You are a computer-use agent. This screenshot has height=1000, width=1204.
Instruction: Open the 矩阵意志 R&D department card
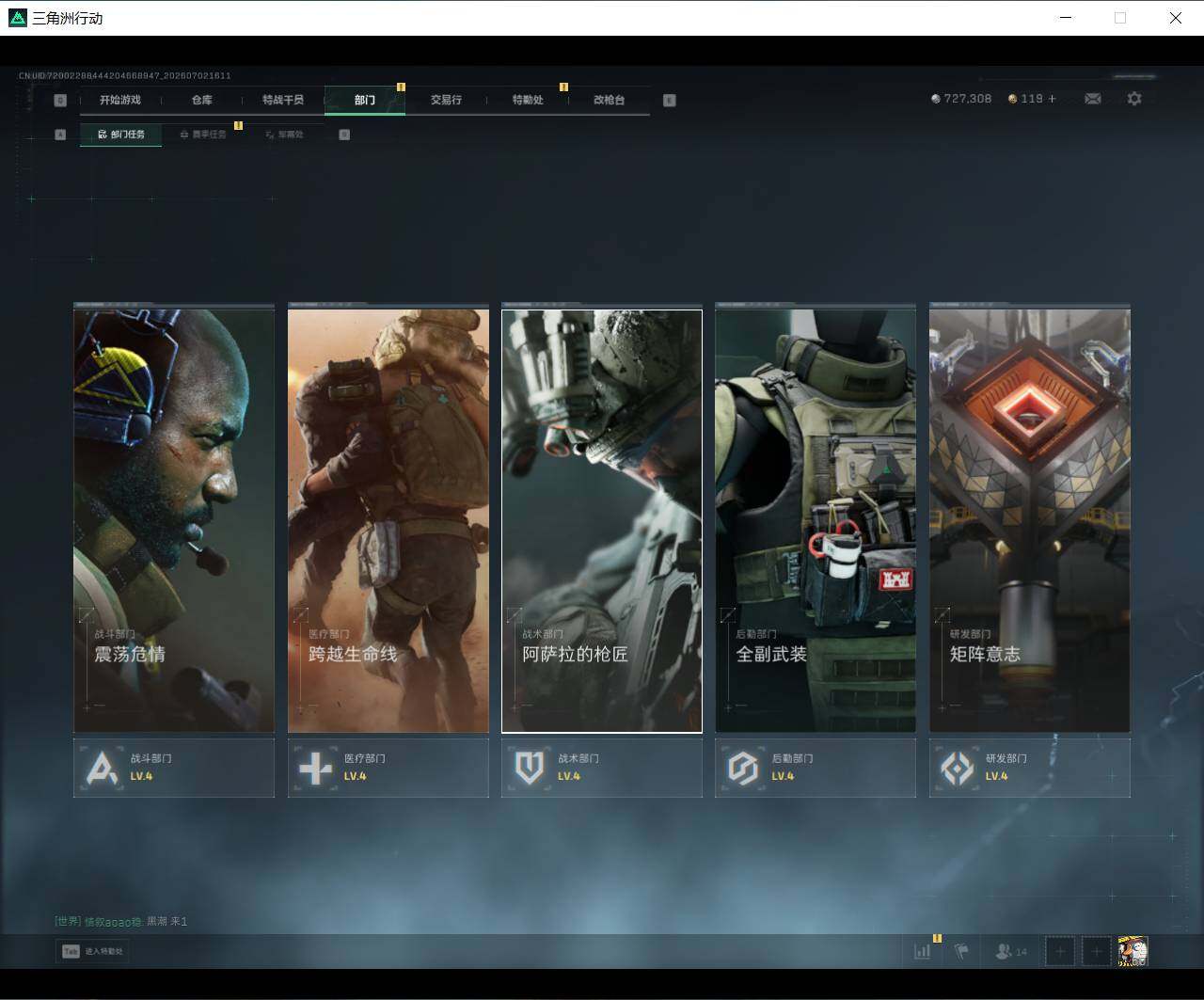click(x=1030, y=520)
